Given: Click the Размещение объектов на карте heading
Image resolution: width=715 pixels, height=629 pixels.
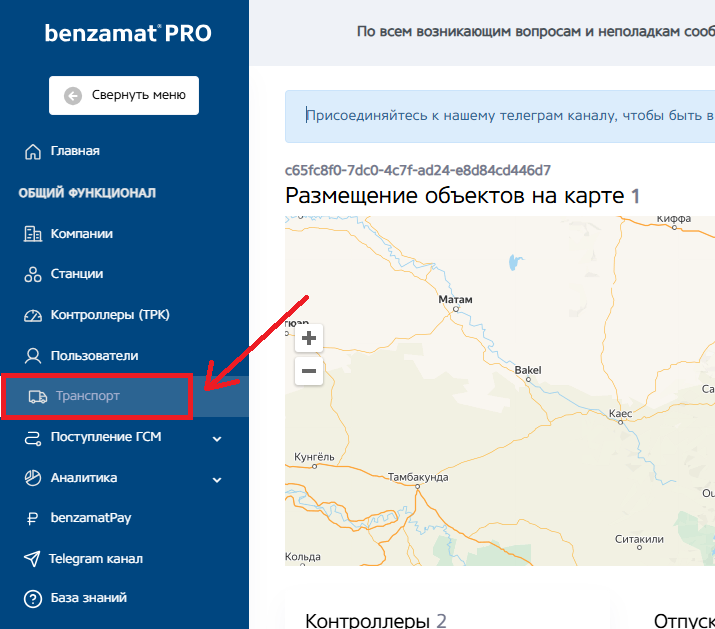Looking at the screenshot, I should 455,196.
